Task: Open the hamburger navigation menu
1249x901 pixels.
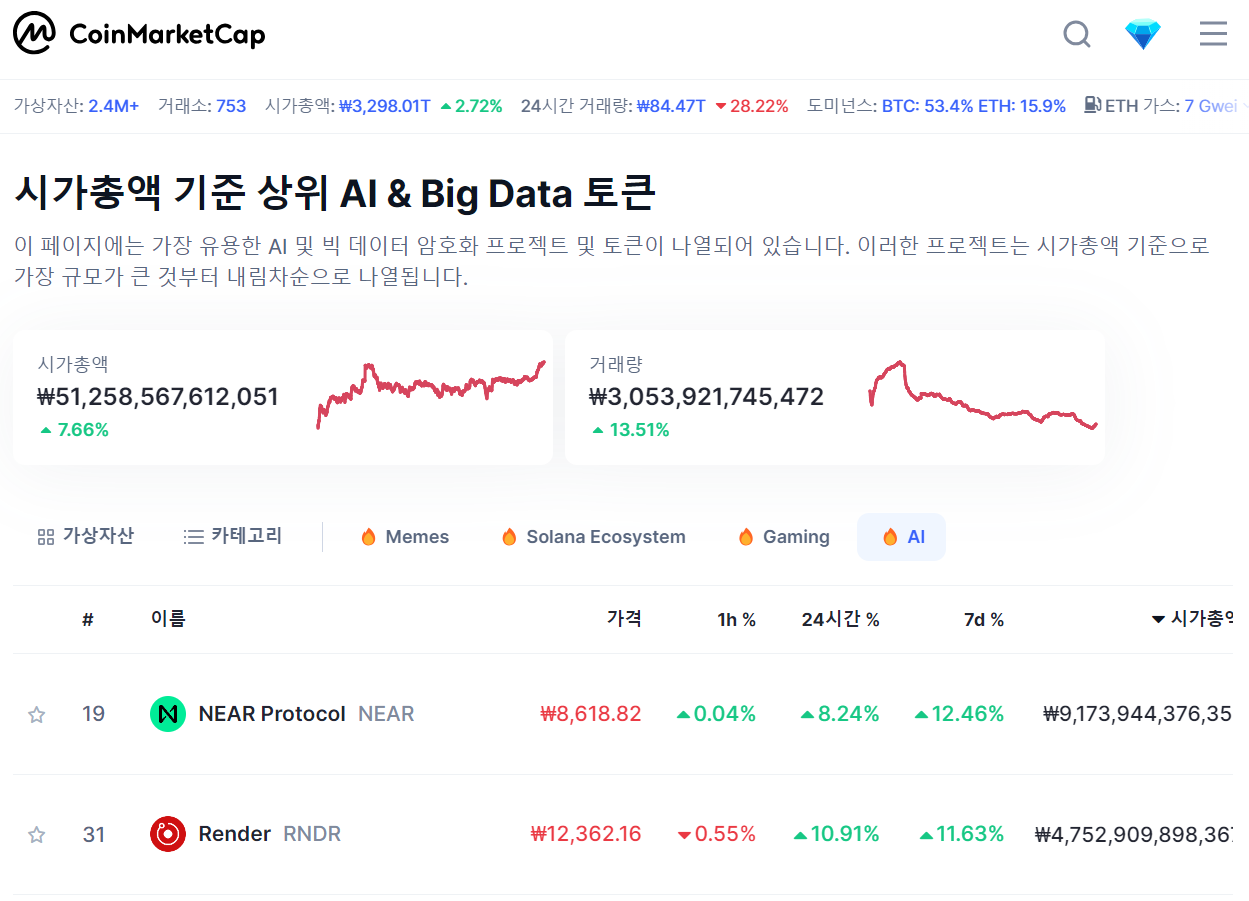Action: click(1213, 33)
